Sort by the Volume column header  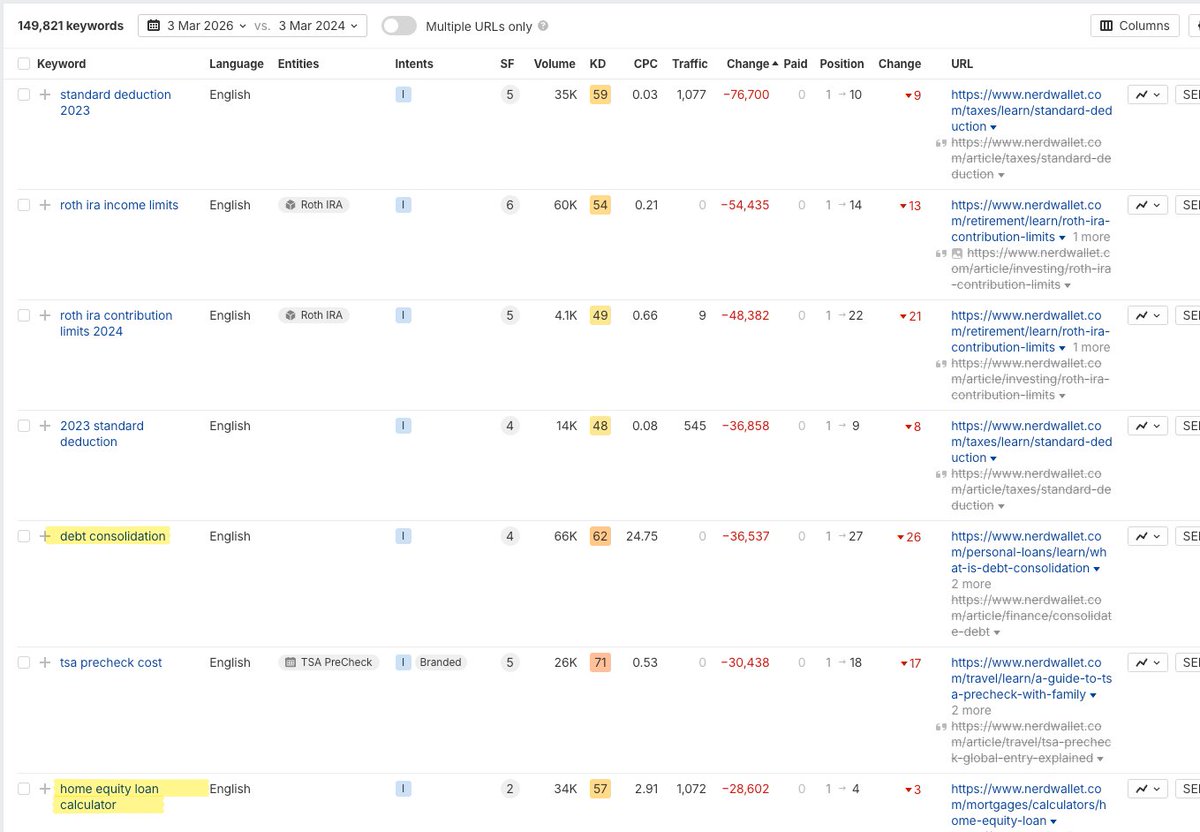(x=554, y=64)
